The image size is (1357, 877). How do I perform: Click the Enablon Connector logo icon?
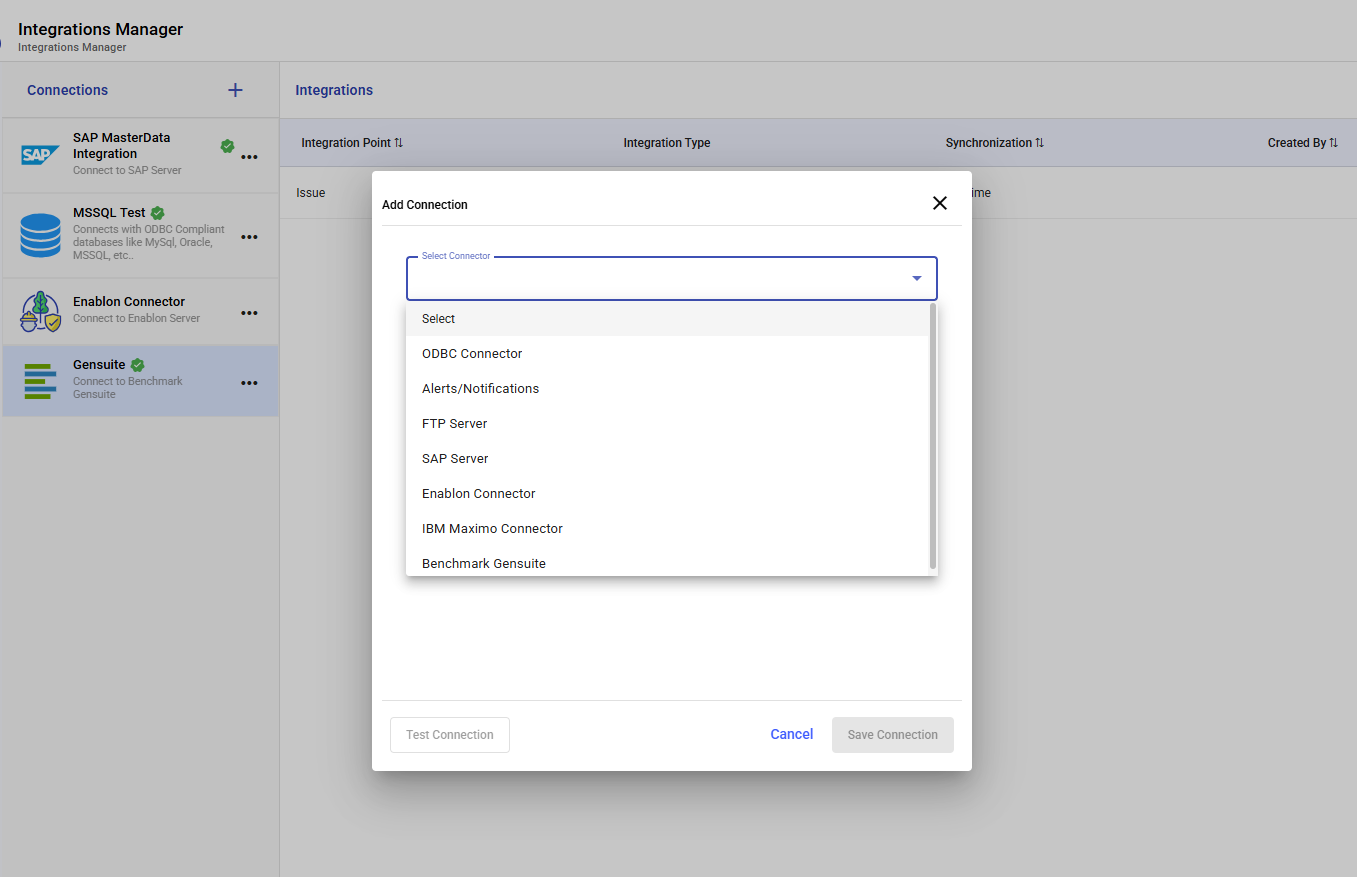coord(40,312)
